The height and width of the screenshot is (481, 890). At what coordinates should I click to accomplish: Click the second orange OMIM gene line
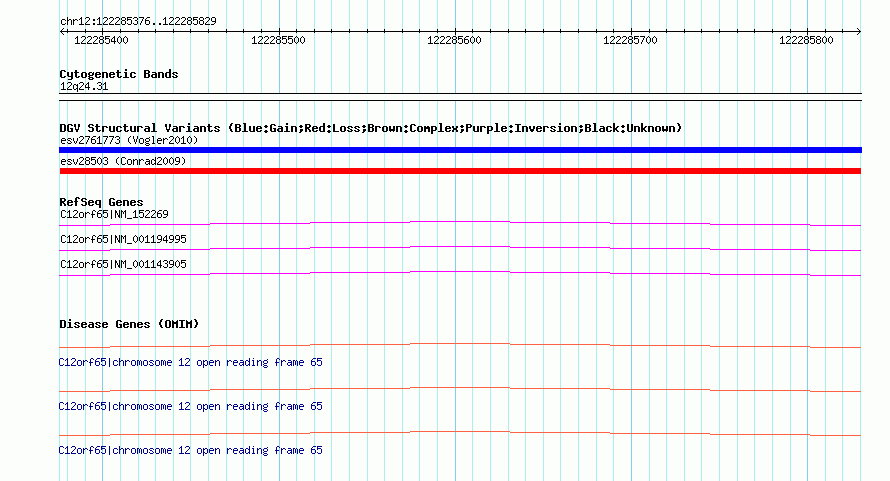click(460, 390)
